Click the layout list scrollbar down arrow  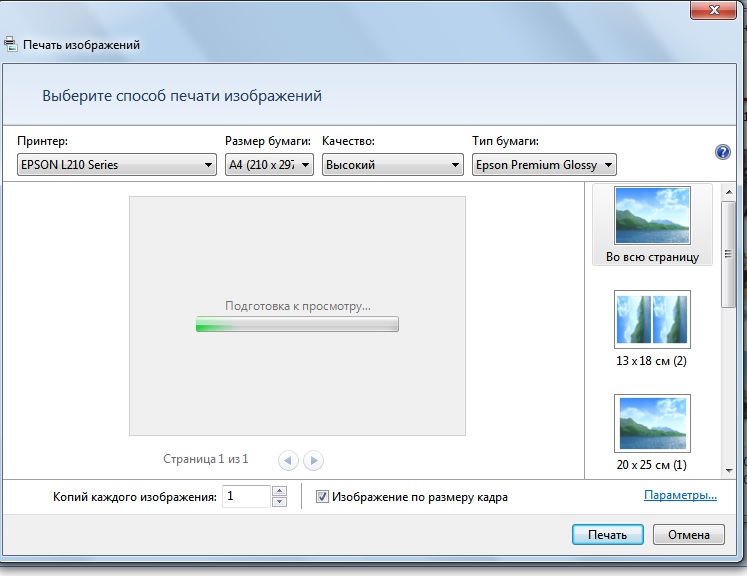729,471
